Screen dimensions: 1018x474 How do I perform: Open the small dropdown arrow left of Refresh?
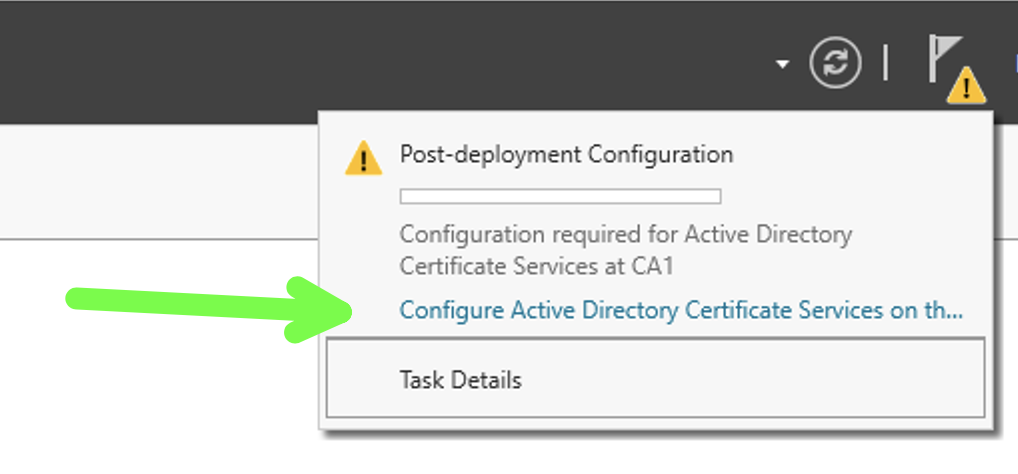(x=783, y=64)
